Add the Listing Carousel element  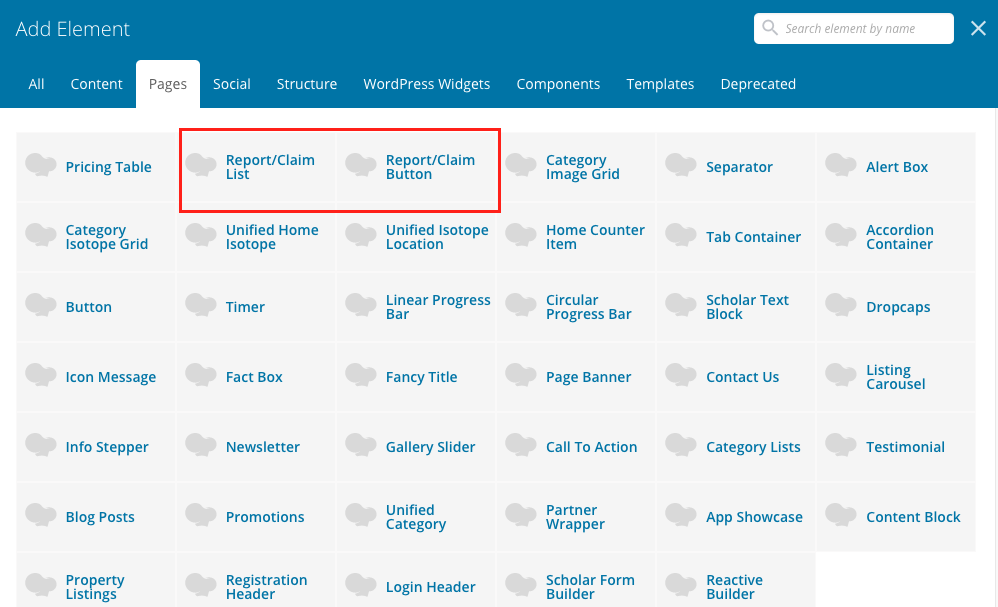(x=895, y=377)
